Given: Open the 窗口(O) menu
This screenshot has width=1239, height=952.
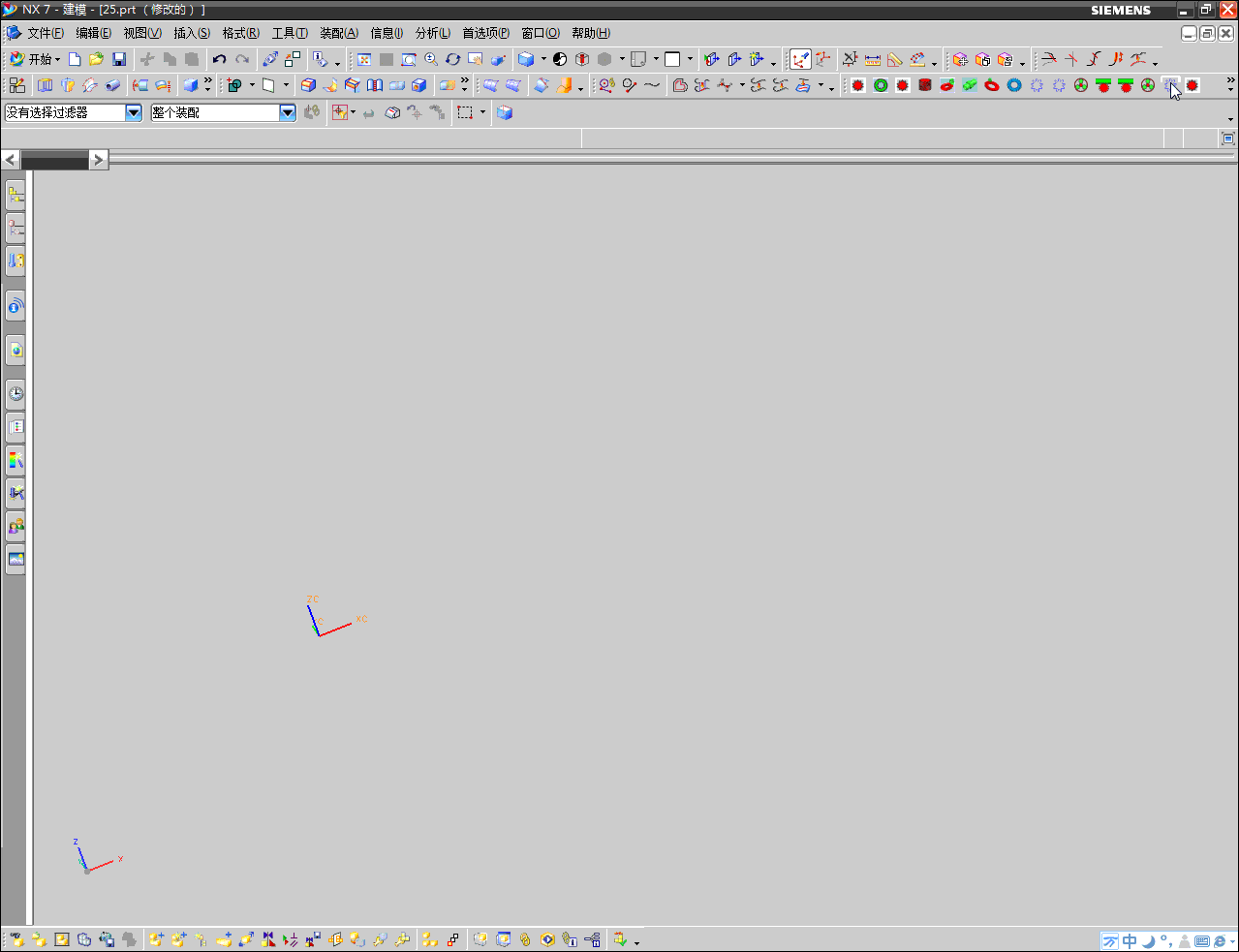Looking at the screenshot, I should point(541,33).
